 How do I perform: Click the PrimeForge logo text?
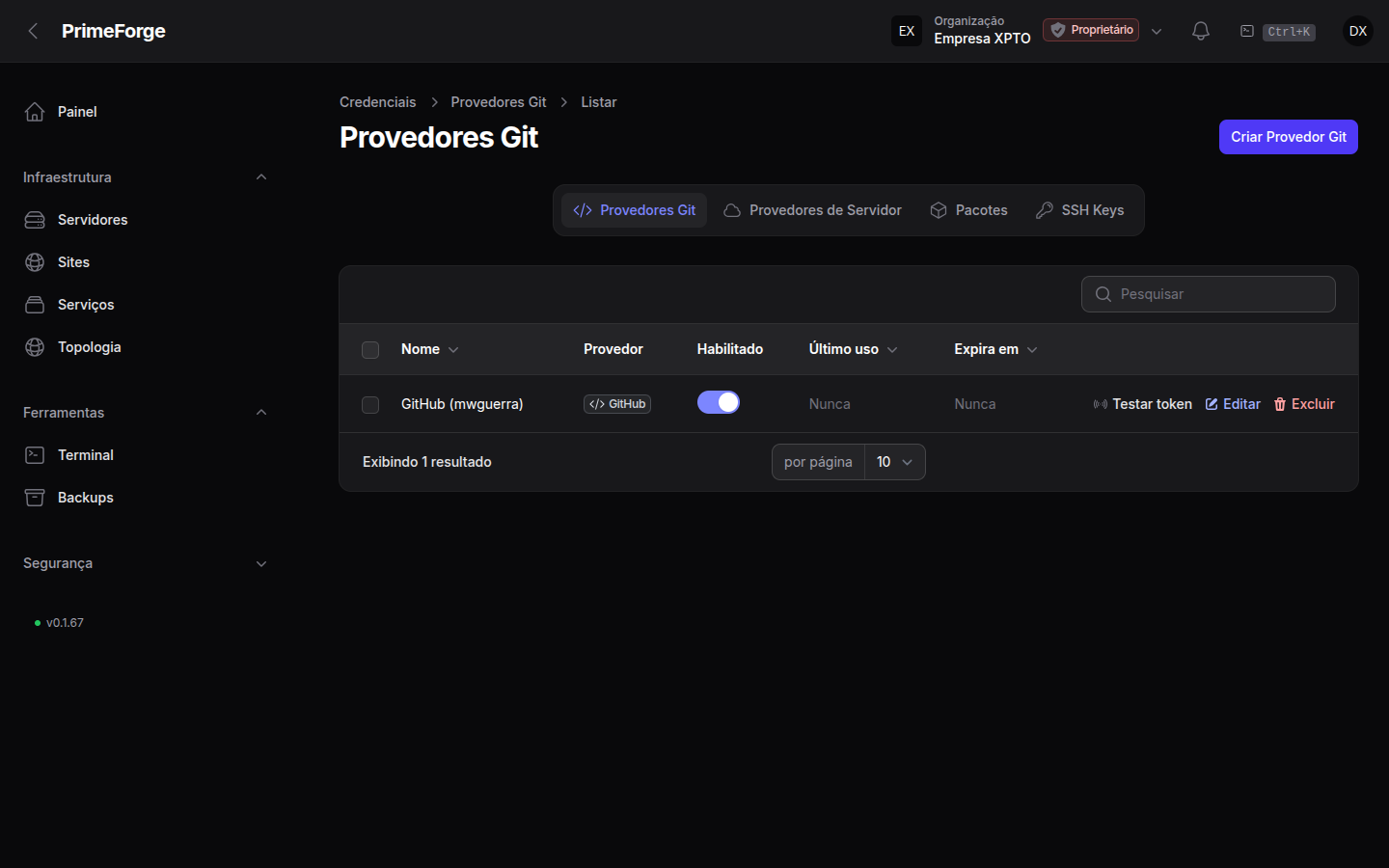click(114, 31)
